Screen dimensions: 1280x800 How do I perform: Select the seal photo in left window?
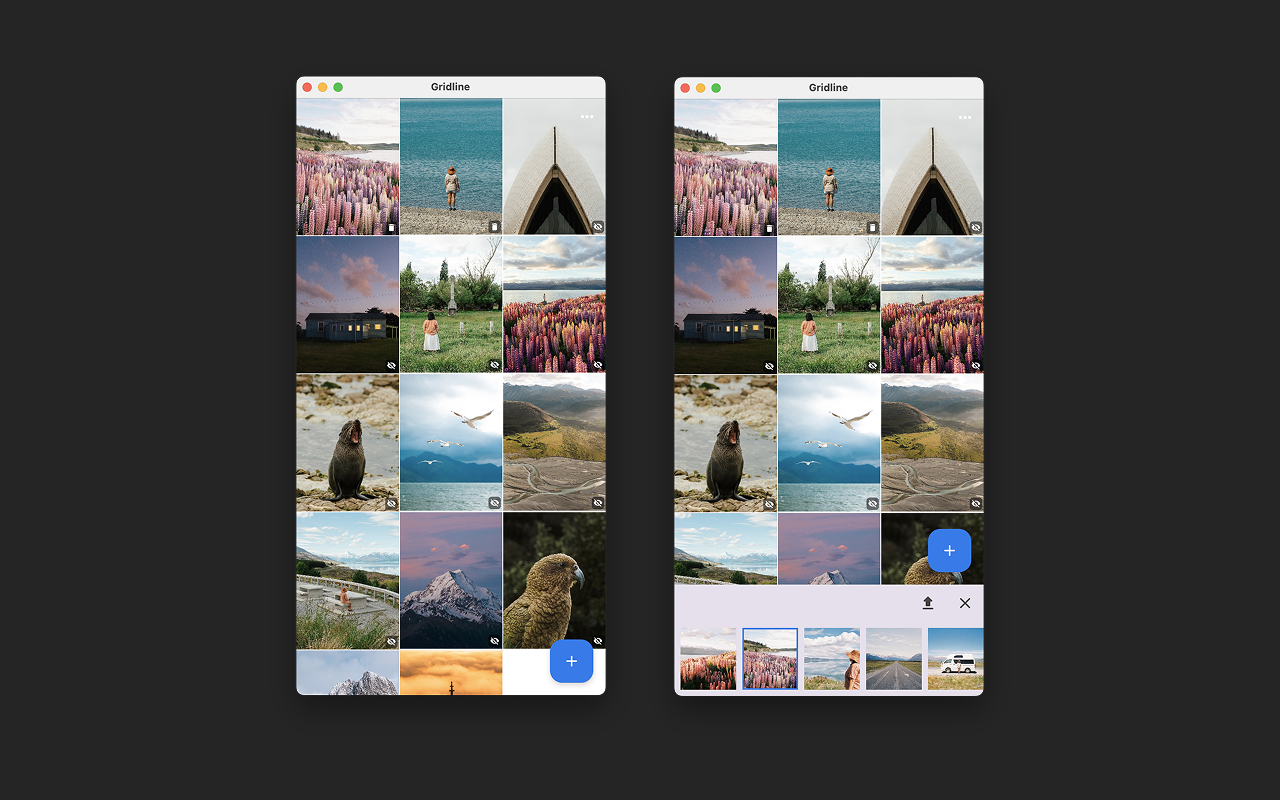coord(347,443)
